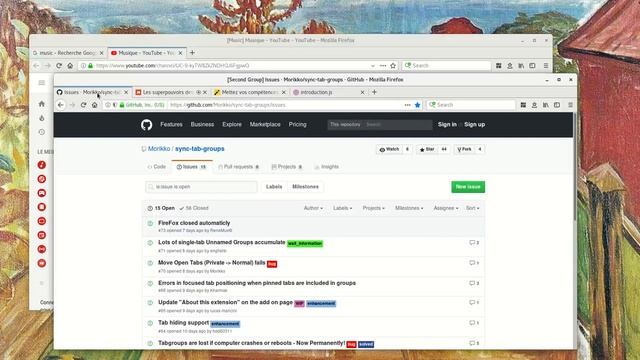
Task: Click the Milestones button beside search filter
Action: click(305, 187)
